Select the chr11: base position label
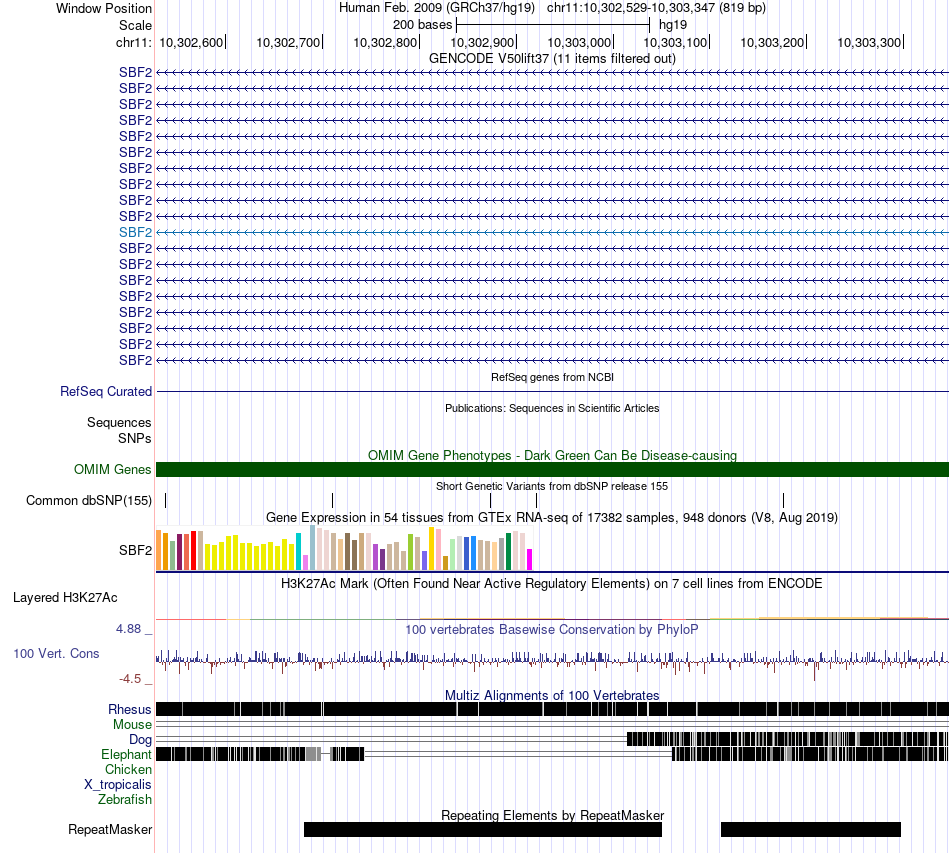Image resolution: width=950 pixels, height=853 pixels. tap(133, 42)
